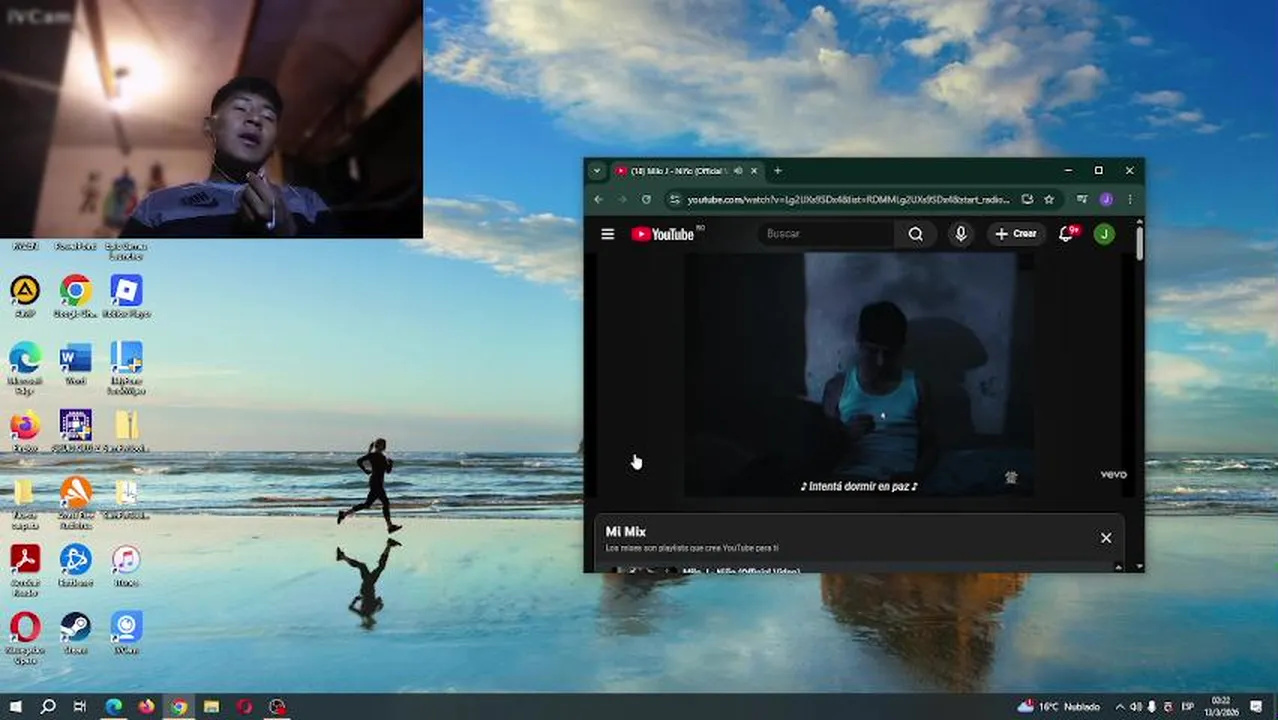Close the Milo J YouTube tab
The width and height of the screenshot is (1278, 720).
click(x=754, y=171)
